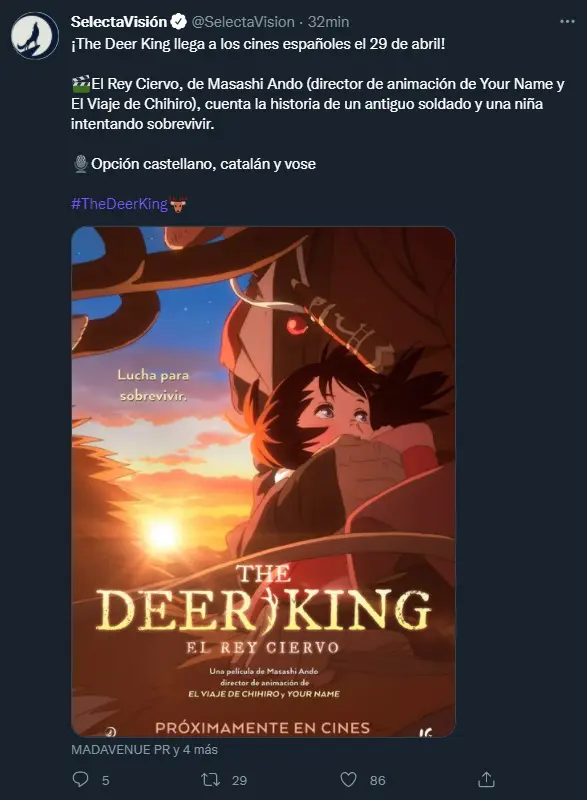
Task: Click the tweet text about 29 de abril
Action: (258, 44)
